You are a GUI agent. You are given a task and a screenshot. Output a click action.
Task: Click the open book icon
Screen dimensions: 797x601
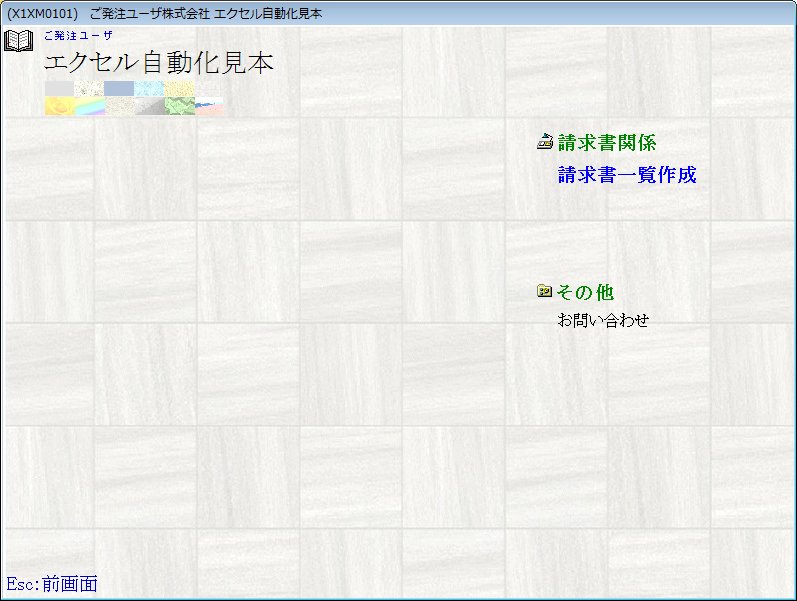click(x=19, y=41)
